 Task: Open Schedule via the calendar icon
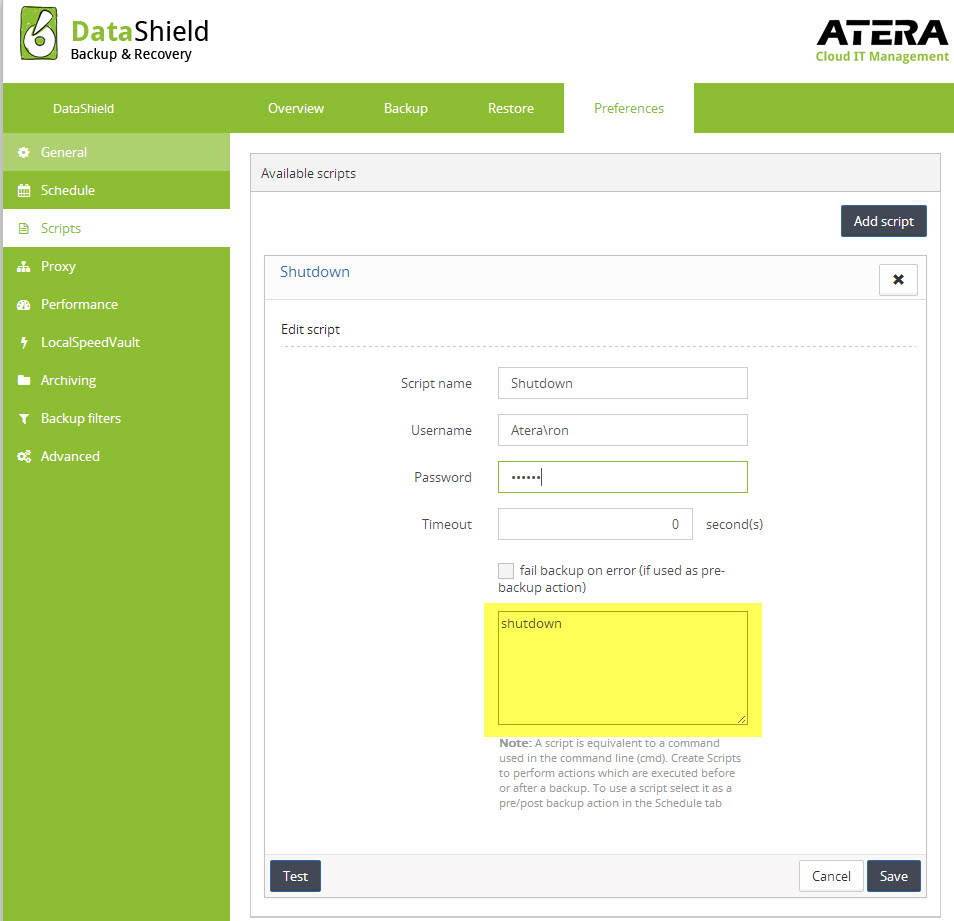(x=22, y=190)
